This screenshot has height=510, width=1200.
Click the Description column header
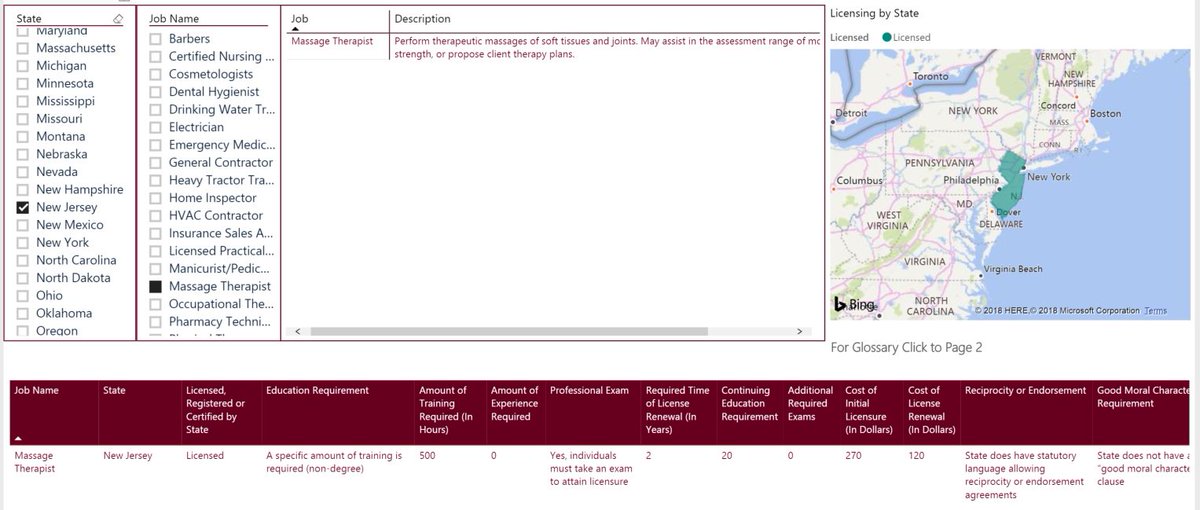pyautogui.click(x=422, y=19)
